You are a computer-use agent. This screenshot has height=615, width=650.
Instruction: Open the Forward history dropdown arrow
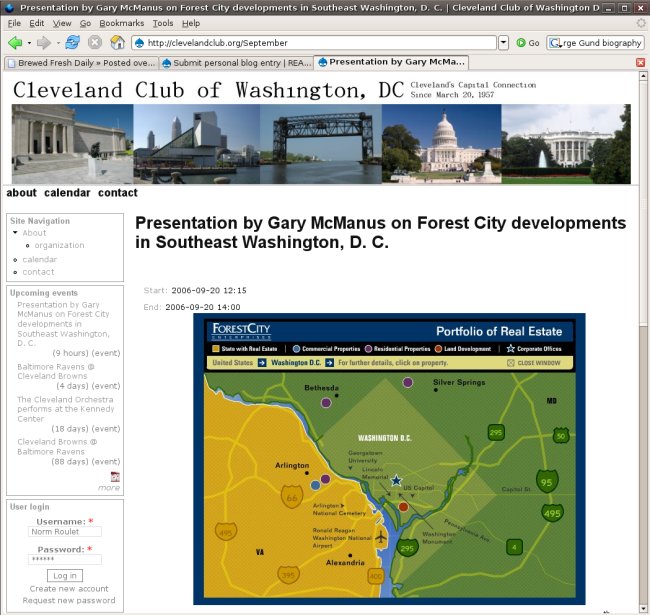58,43
